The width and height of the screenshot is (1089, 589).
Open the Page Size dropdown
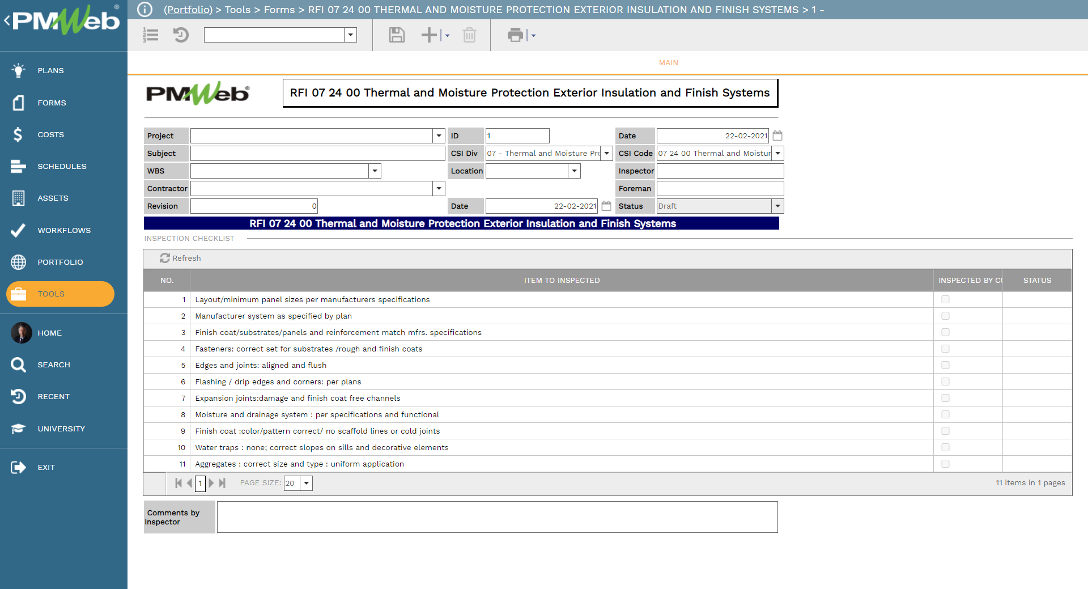point(307,483)
